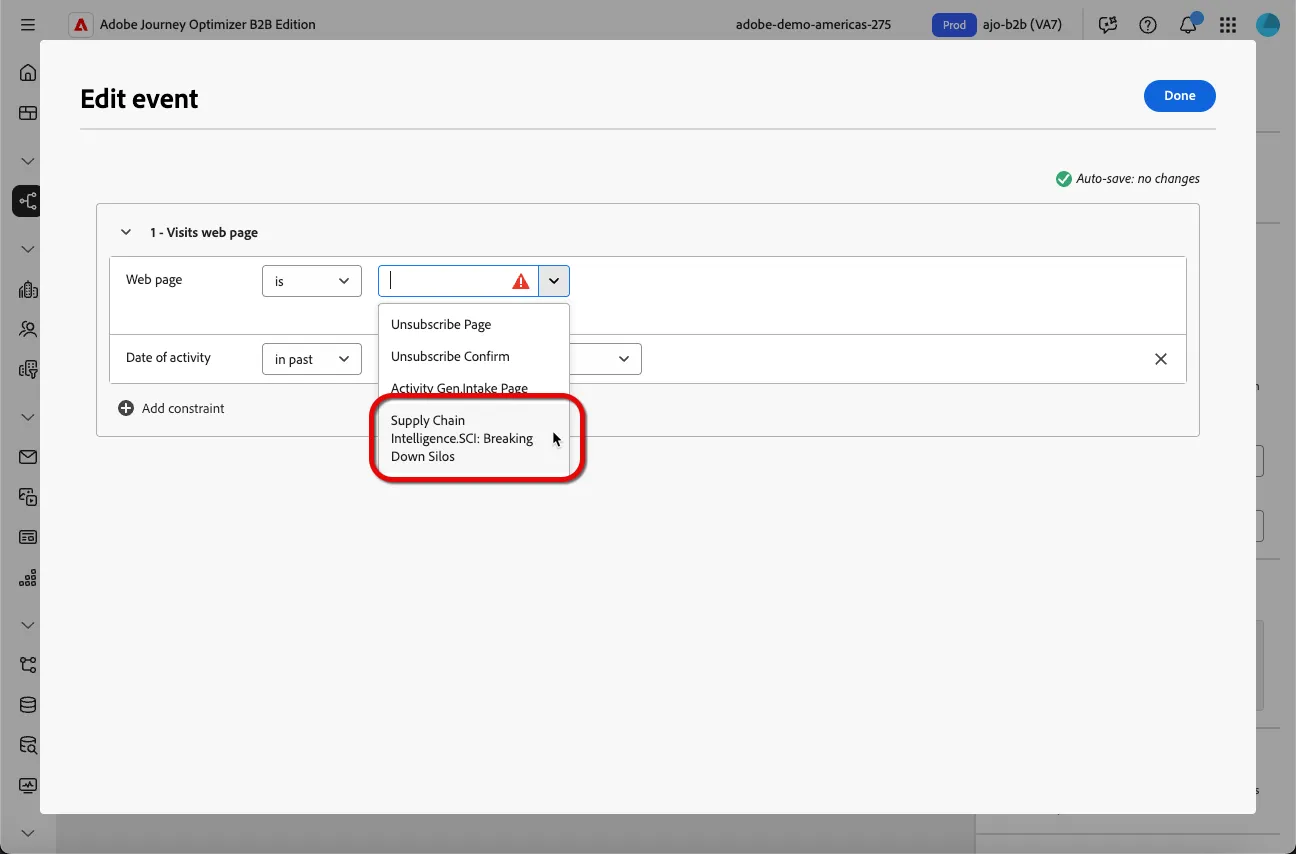Open the notifications bell
Viewport: 1296px width, 854px height.
[1188, 25]
